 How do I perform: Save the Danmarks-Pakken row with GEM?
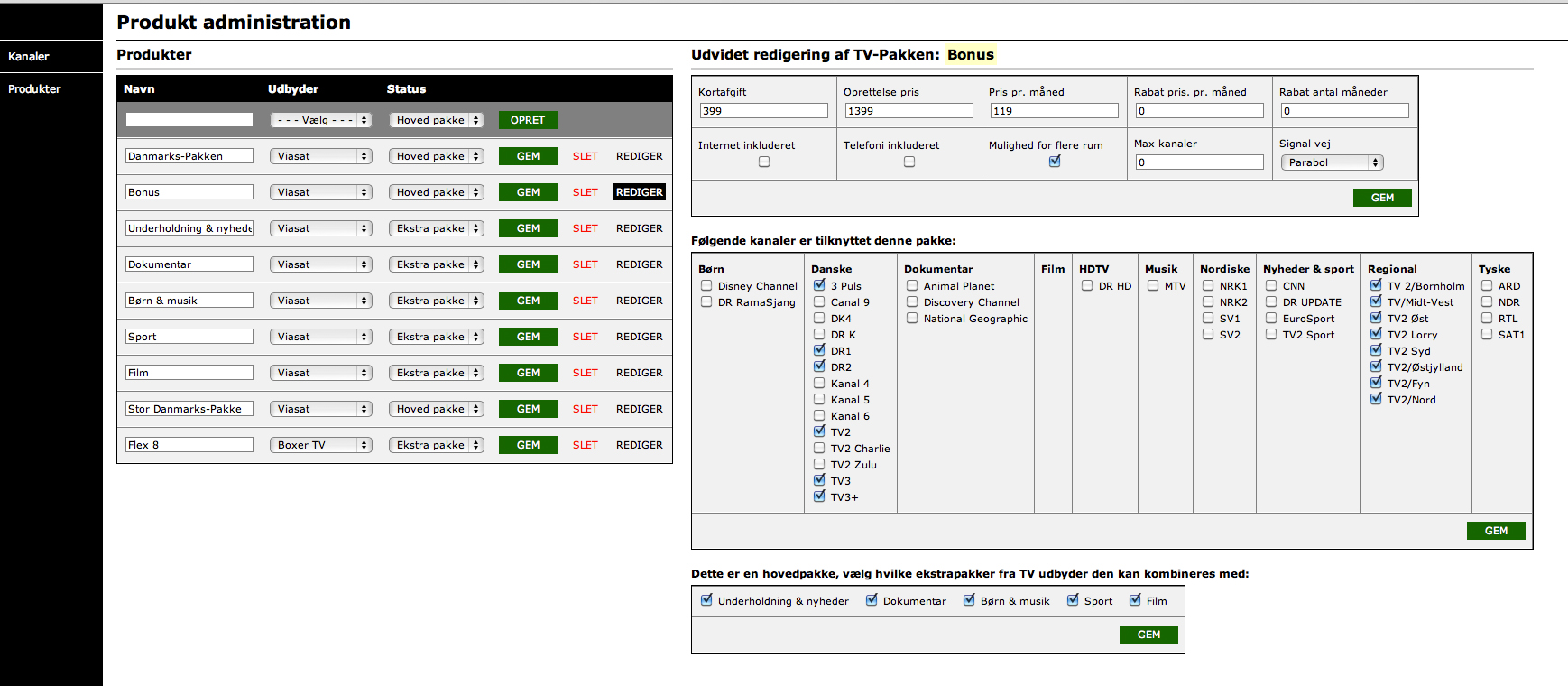(x=528, y=156)
